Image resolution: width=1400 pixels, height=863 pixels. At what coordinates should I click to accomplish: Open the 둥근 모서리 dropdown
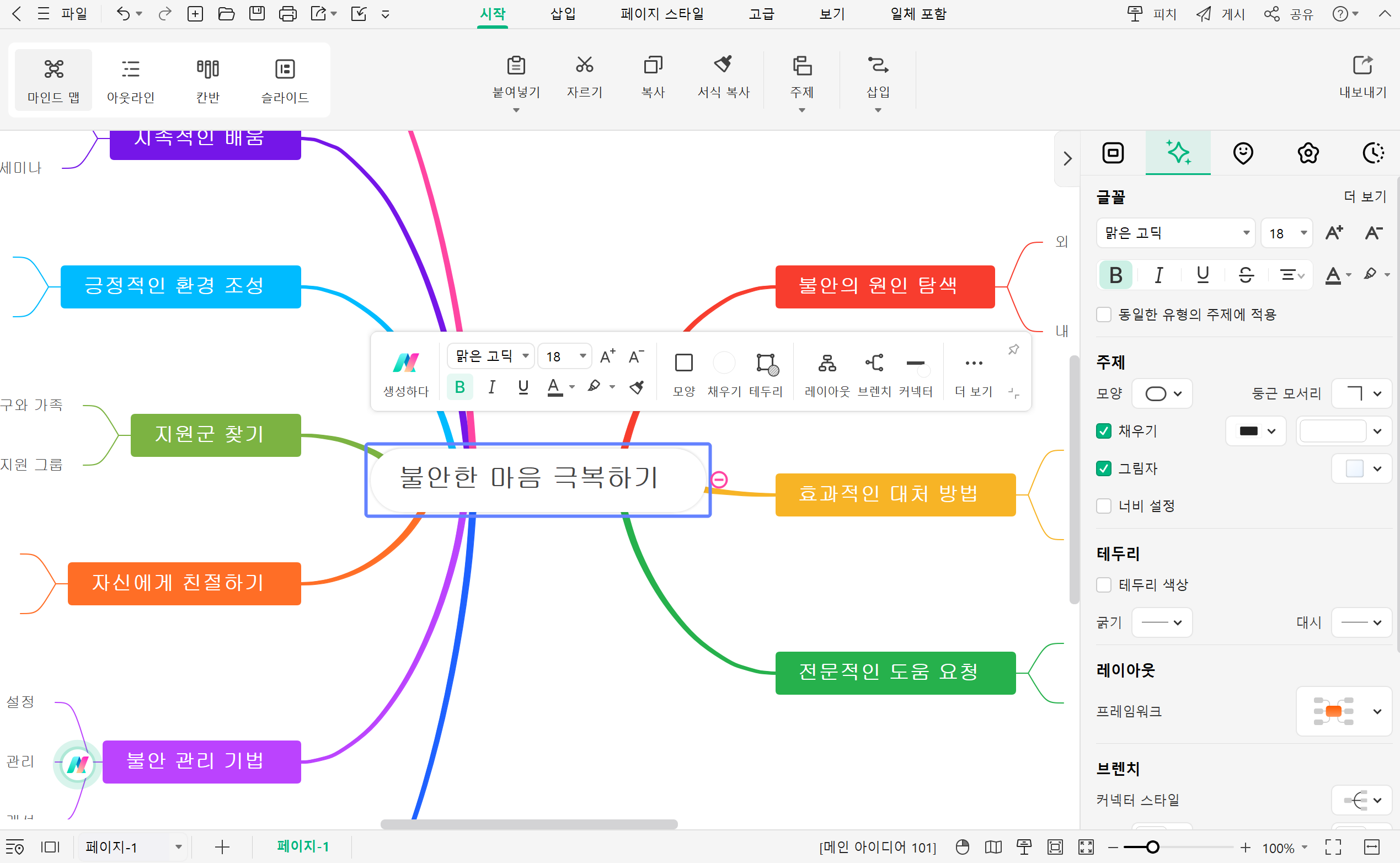(1362, 394)
